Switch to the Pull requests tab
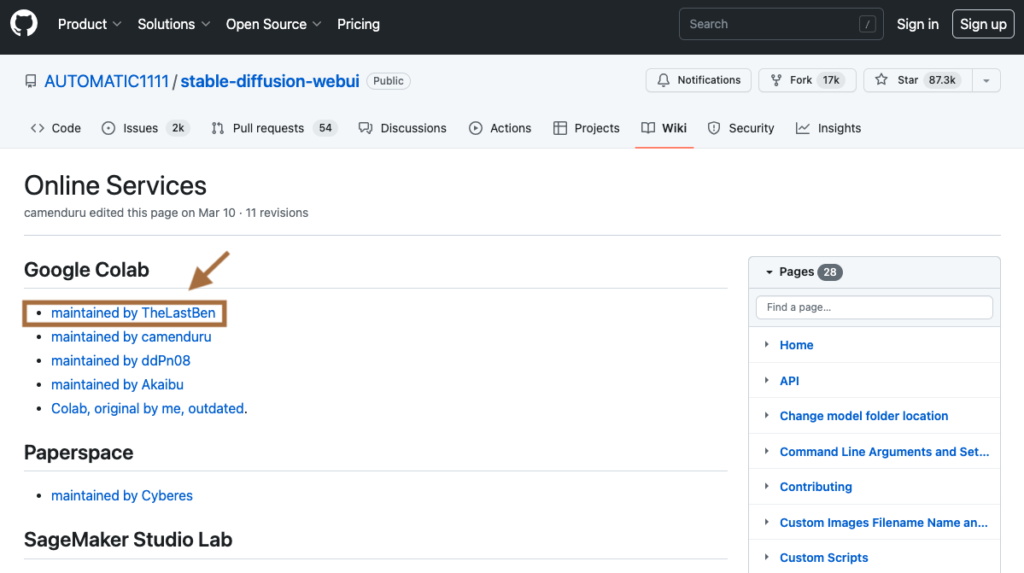The image size is (1024, 573). click(x=273, y=128)
